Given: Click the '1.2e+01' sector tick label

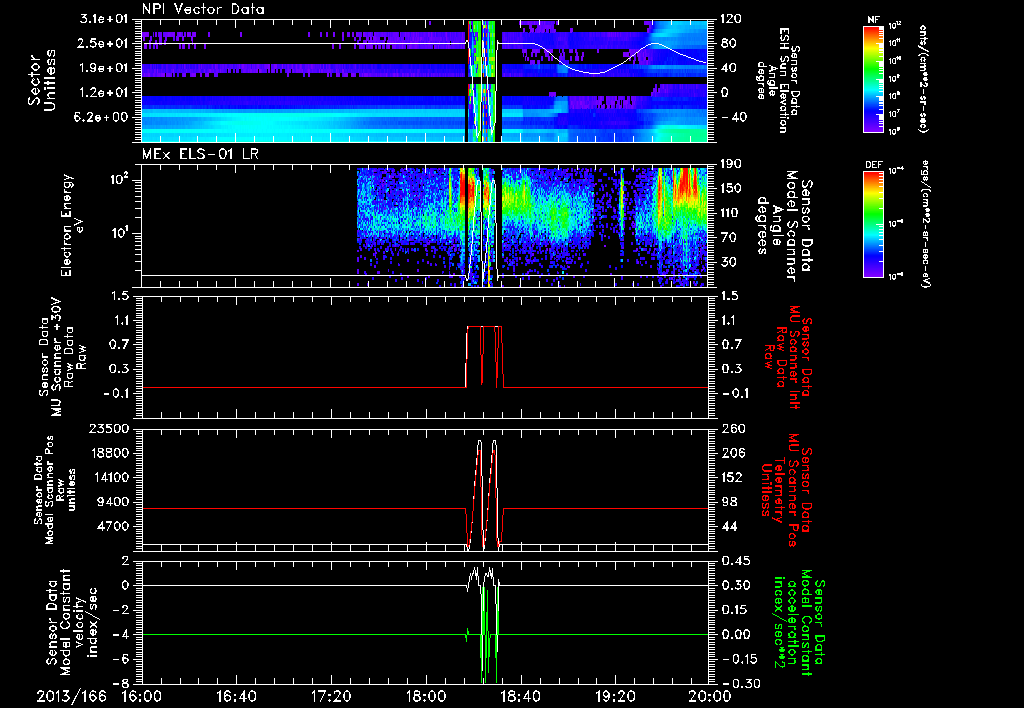Looking at the screenshot, I should coord(104,93).
